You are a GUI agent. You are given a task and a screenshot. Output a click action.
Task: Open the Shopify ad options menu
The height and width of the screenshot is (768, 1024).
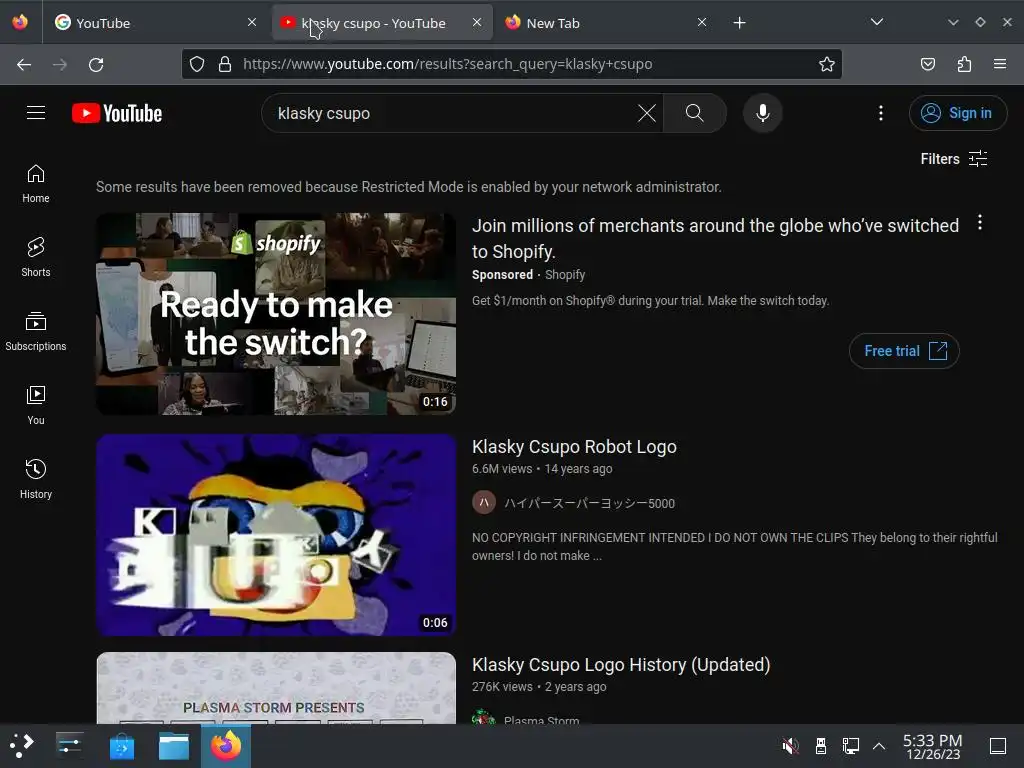(980, 223)
